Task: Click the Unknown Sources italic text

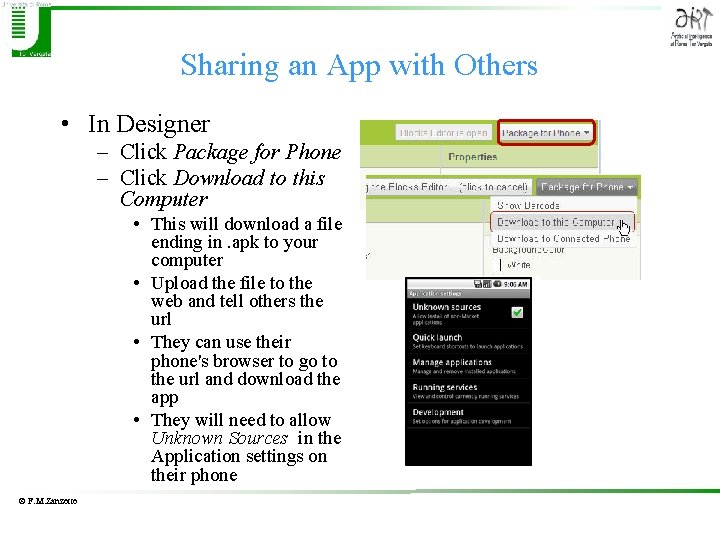Action: coord(219,438)
